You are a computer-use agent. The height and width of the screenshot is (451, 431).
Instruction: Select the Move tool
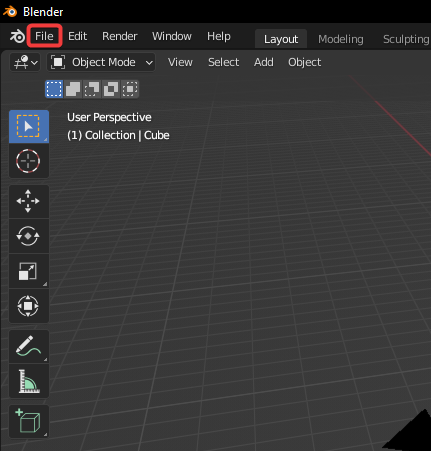tap(29, 201)
